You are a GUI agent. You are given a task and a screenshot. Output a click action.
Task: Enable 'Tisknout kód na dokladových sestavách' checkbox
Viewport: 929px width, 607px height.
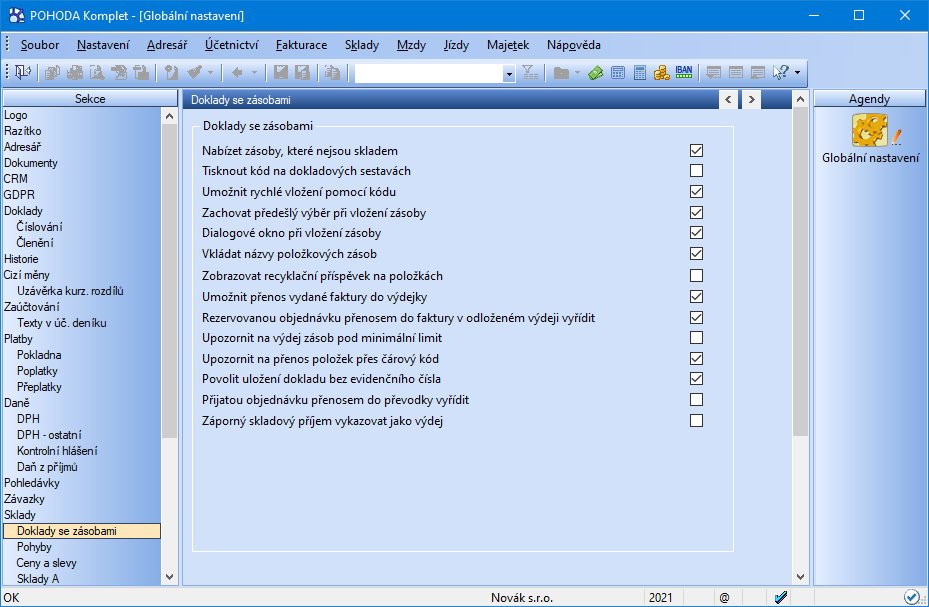[x=697, y=171]
